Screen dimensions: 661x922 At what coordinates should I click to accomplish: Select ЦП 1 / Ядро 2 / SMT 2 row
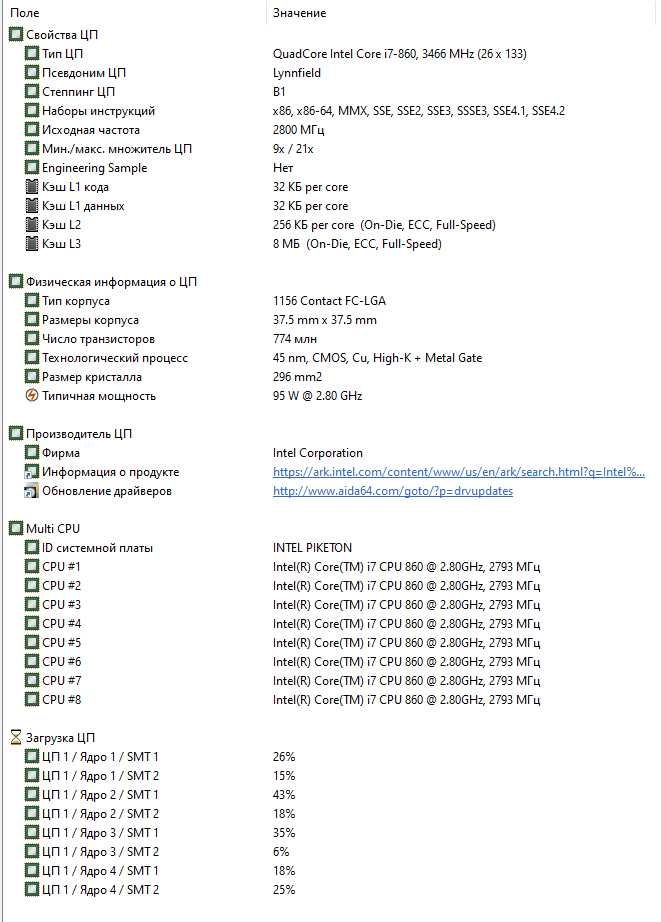click(329, 814)
